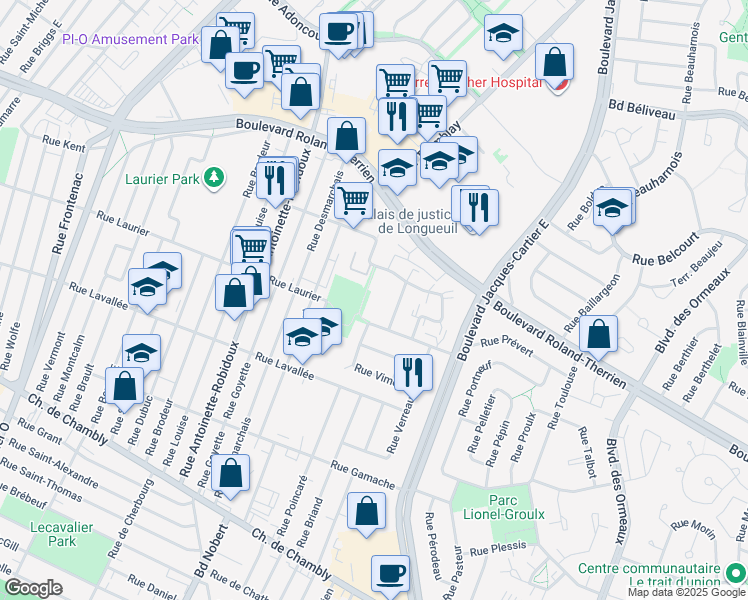Click the Laurier Park green tree pin
Screen dimensions: 748x600
214,178
